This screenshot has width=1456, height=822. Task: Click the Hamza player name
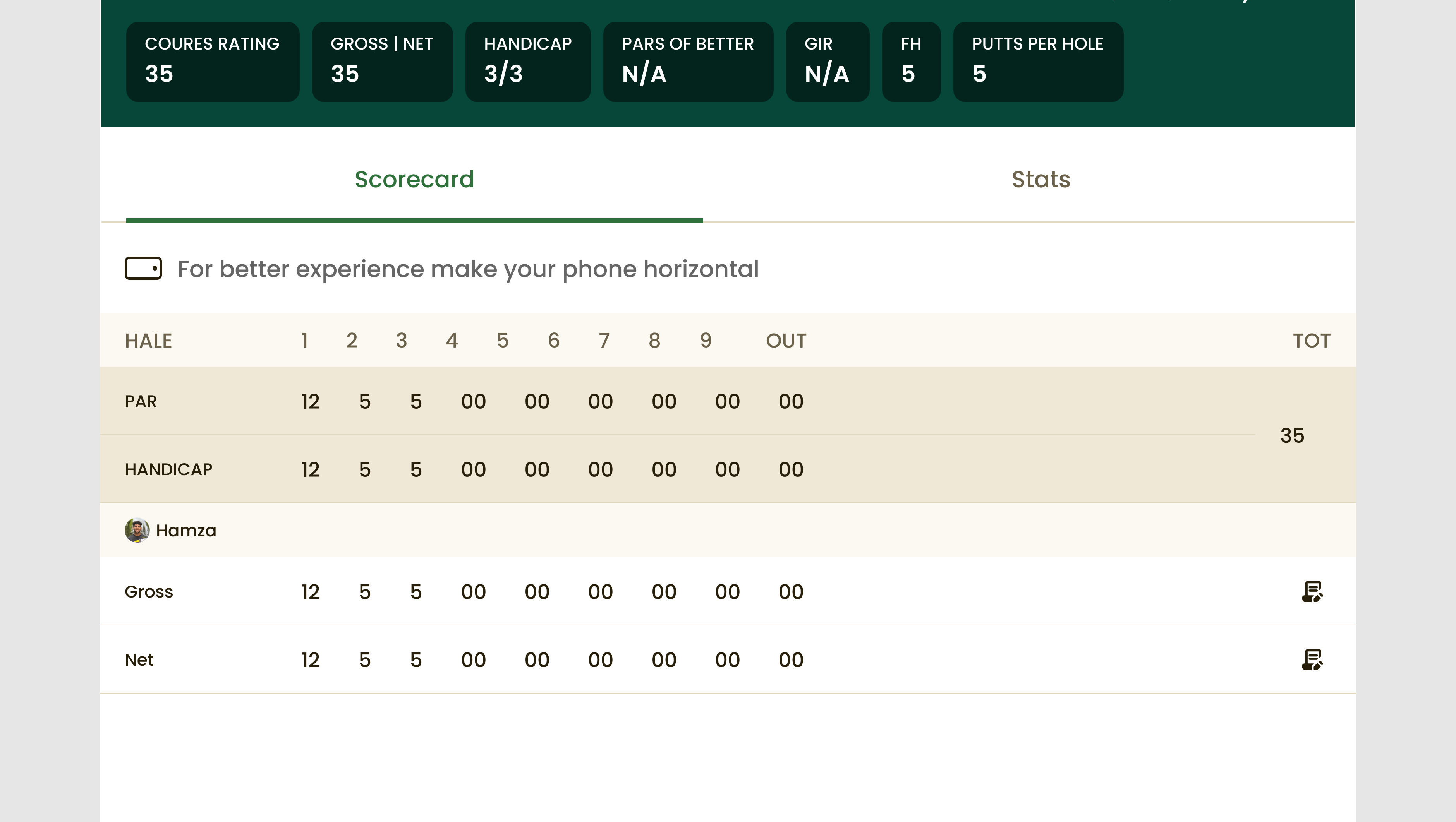(186, 531)
